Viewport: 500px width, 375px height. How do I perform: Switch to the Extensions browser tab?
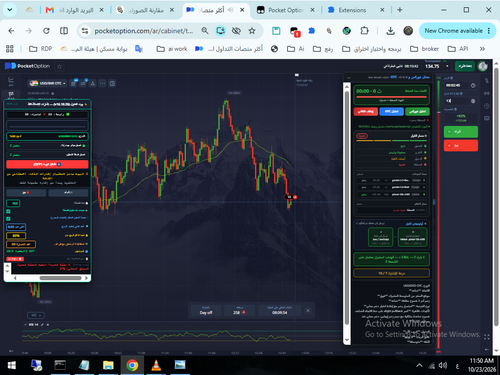(356, 10)
